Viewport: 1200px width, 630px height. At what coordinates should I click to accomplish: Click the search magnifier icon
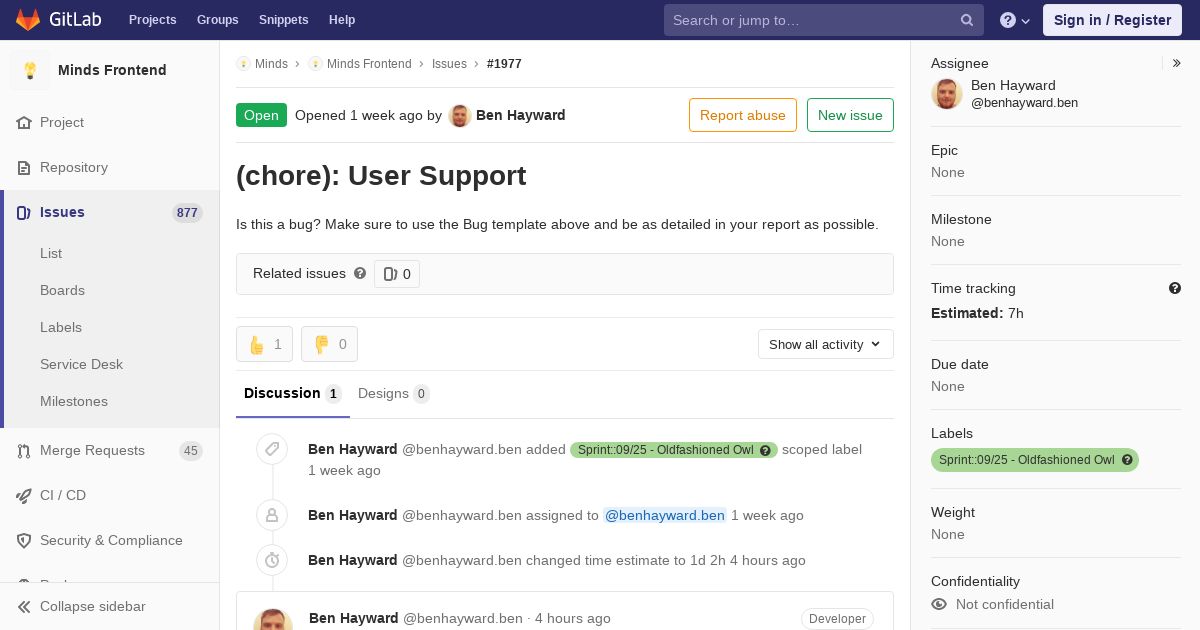tap(967, 20)
